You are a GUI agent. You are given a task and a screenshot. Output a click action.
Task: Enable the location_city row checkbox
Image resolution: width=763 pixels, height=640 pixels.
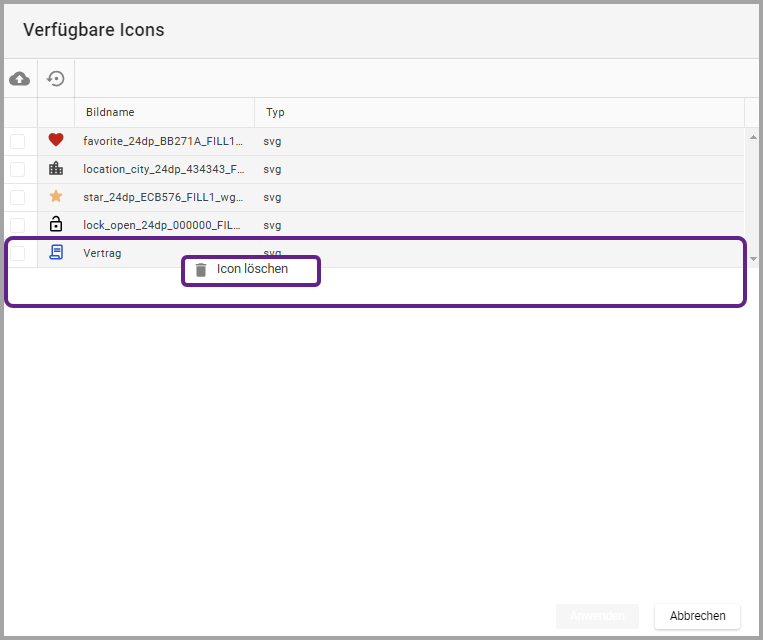point(18,169)
